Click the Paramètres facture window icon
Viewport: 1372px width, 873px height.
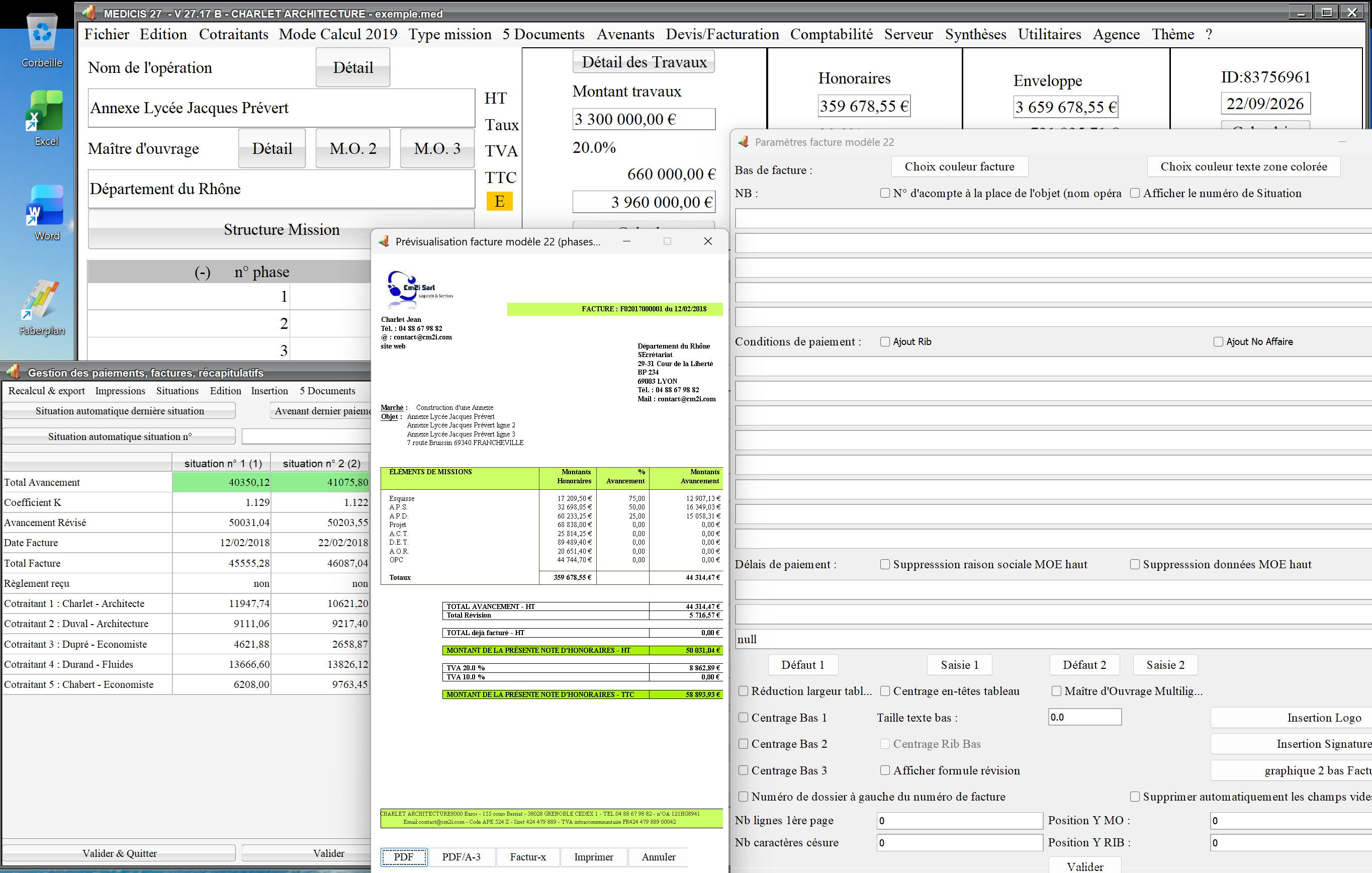coord(743,142)
